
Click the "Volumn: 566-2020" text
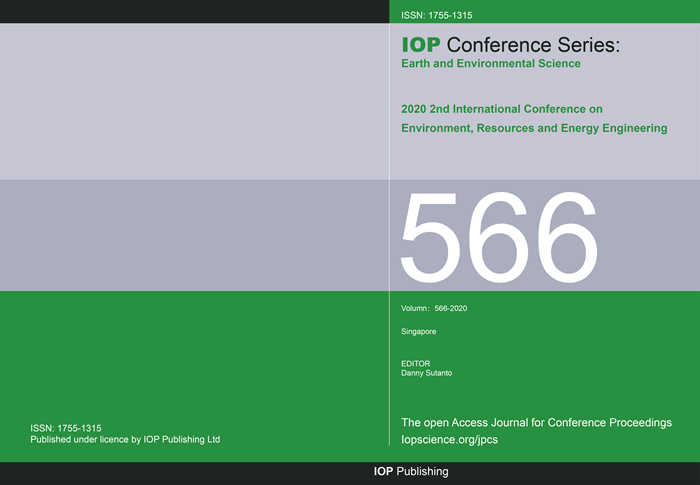434,309
